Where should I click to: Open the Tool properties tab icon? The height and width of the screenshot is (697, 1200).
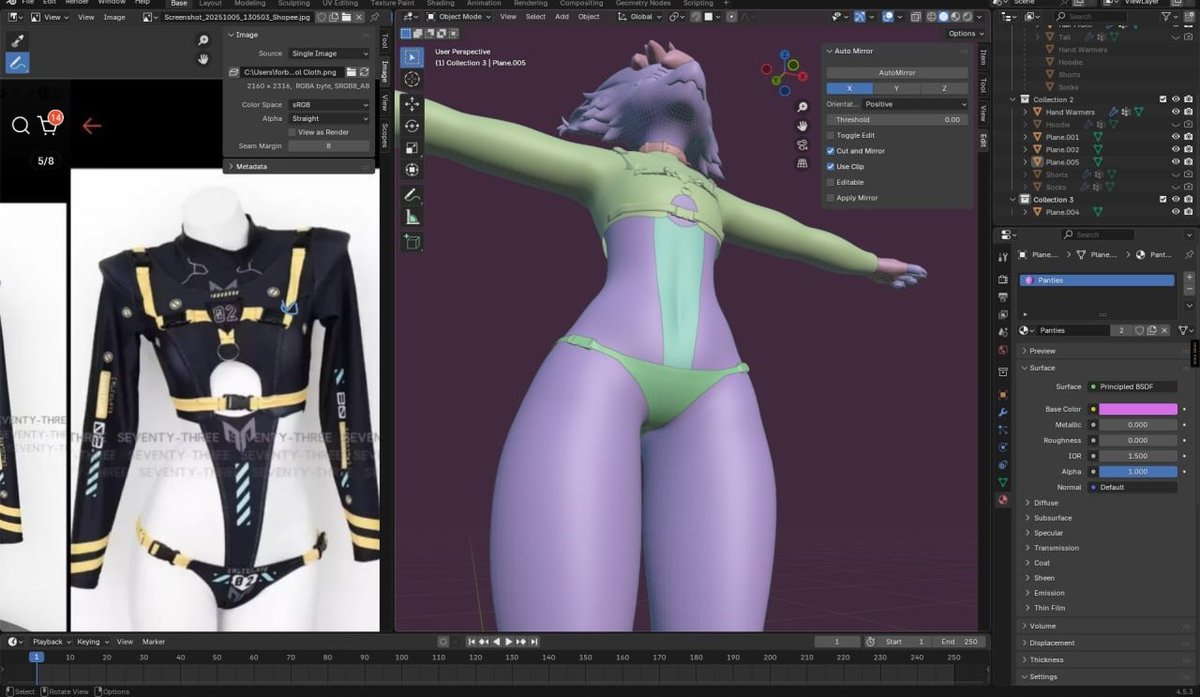(x=1003, y=258)
